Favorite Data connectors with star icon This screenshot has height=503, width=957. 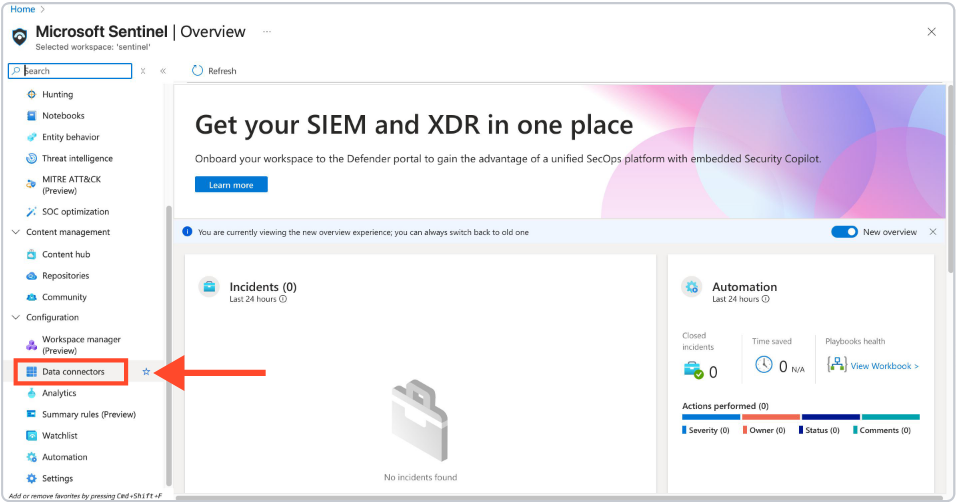coord(146,372)
